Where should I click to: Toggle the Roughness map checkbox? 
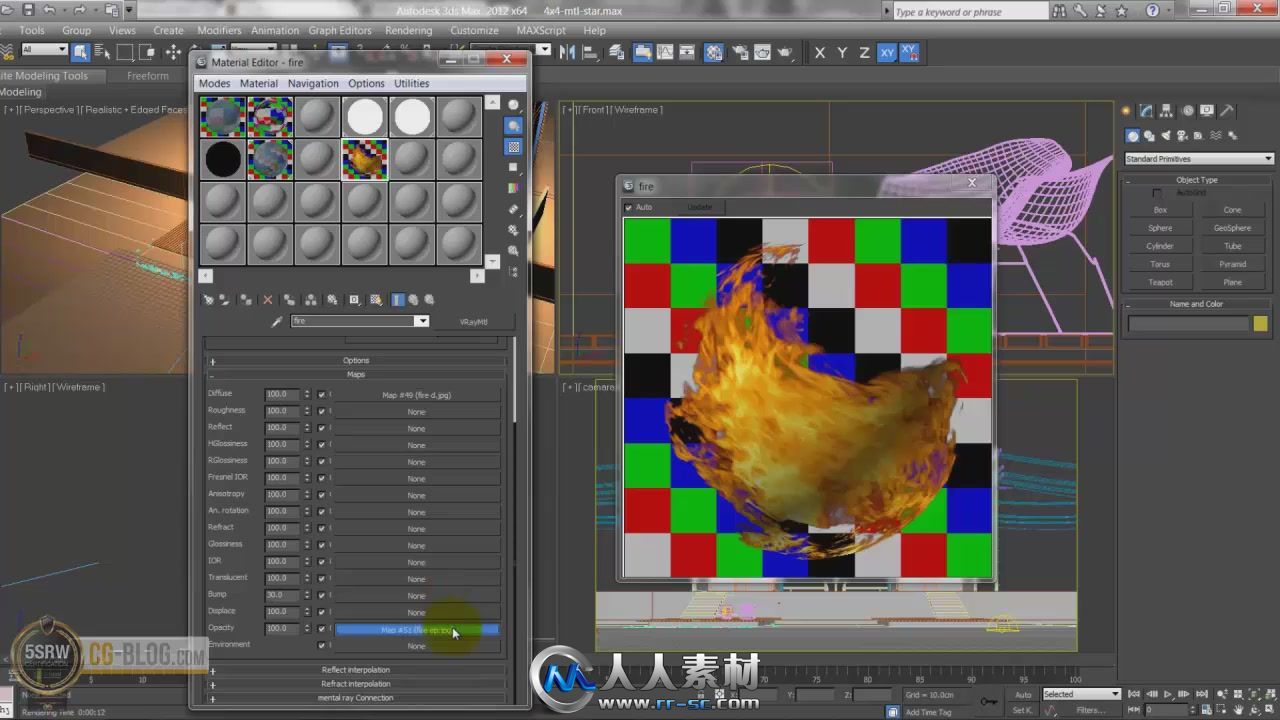tap(322, 411)
